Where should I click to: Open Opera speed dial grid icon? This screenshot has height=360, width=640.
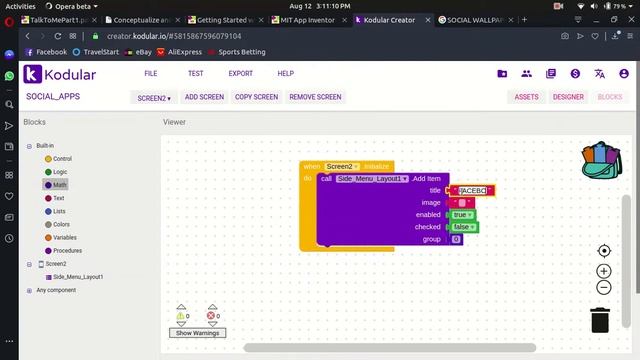click(x=73, y=36)
